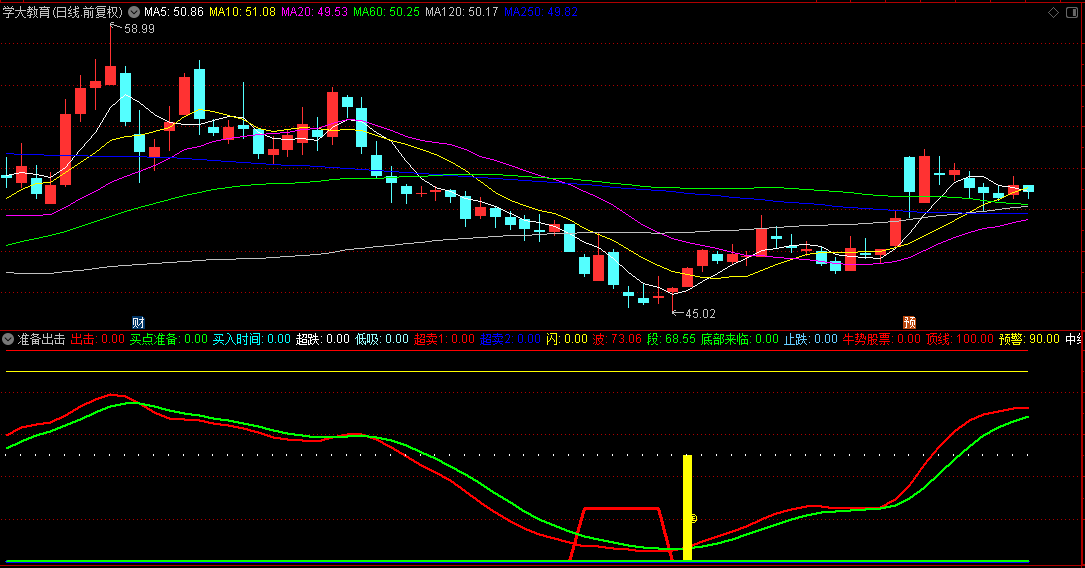Click the 58.99 high price label
Image resolution: width=1085 pixels, height=568 pixels.
pos(139,28)
